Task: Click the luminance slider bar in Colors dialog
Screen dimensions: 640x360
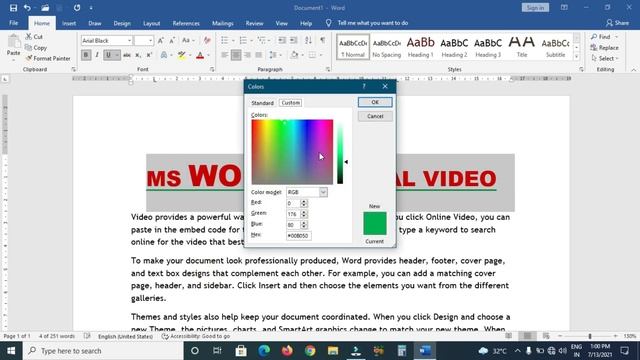Action: pos(340,152)
